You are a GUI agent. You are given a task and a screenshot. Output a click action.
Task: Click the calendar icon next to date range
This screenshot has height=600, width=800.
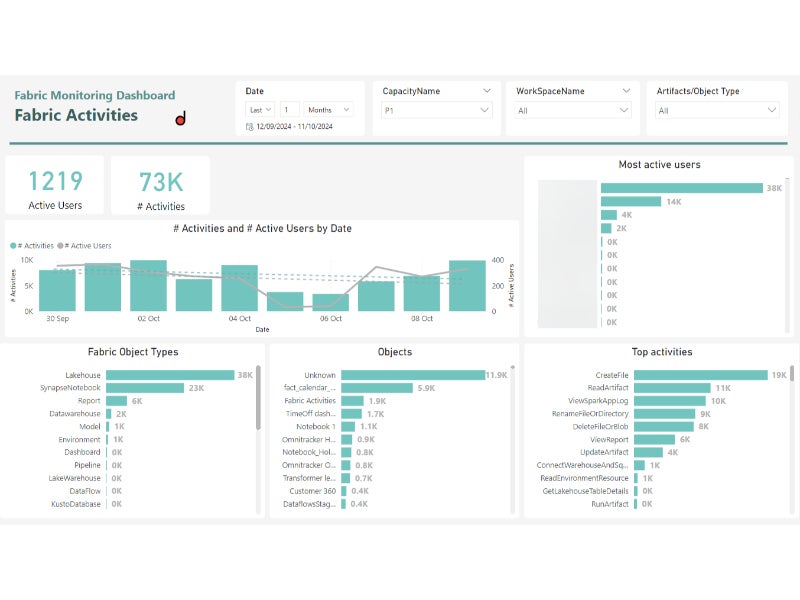coord(249,127)
